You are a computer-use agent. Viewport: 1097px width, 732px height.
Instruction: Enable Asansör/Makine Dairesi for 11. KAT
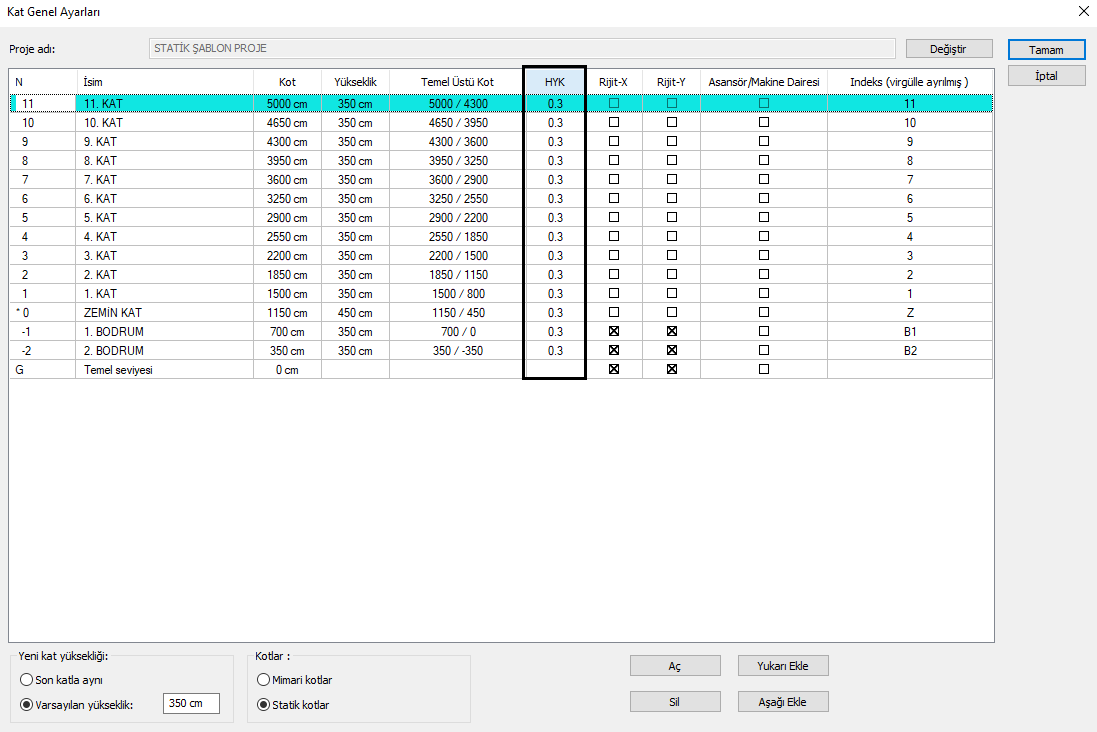pos(764,103)
